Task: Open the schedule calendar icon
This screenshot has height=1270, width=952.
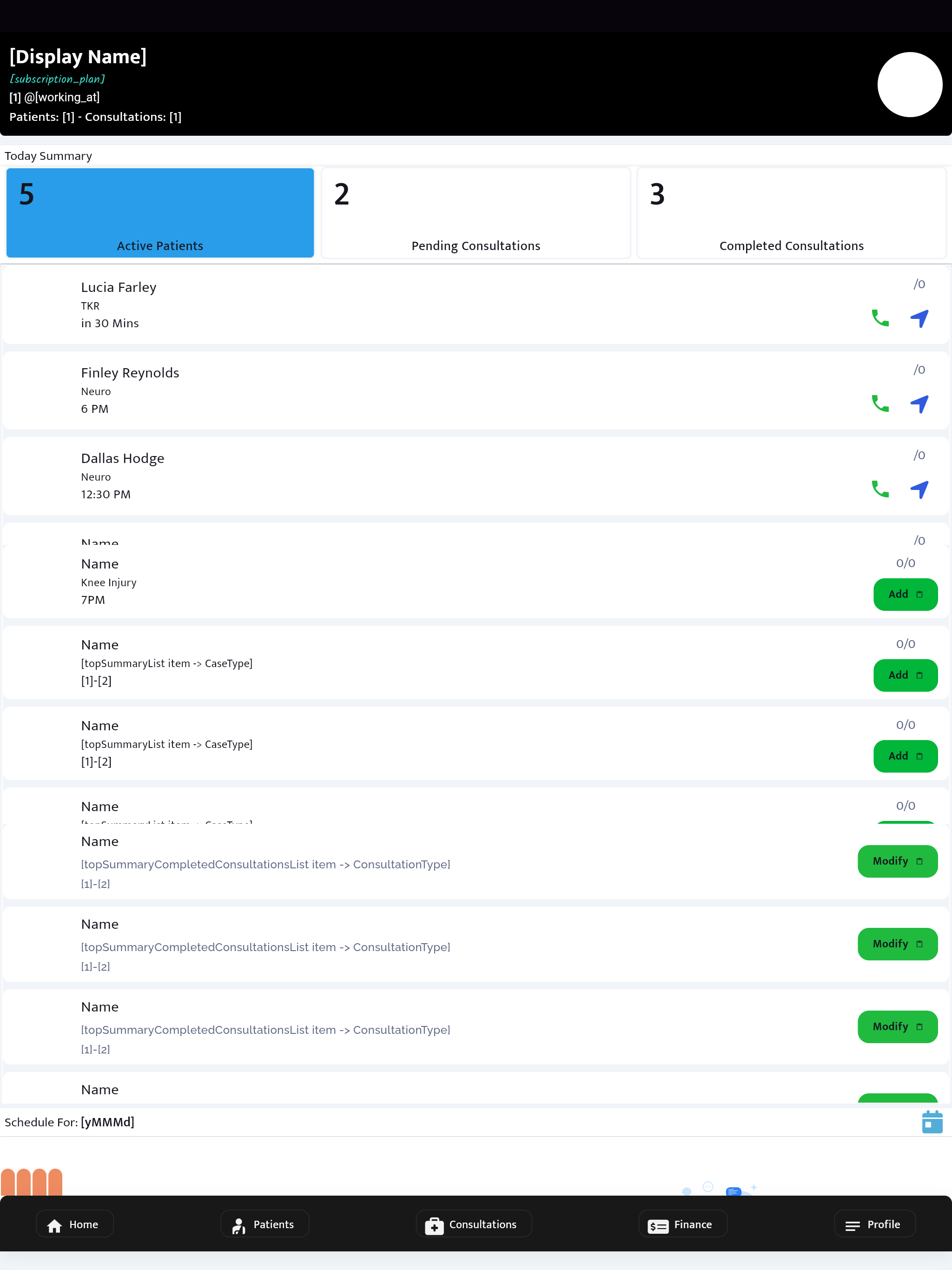Action: coord(932,1122)
